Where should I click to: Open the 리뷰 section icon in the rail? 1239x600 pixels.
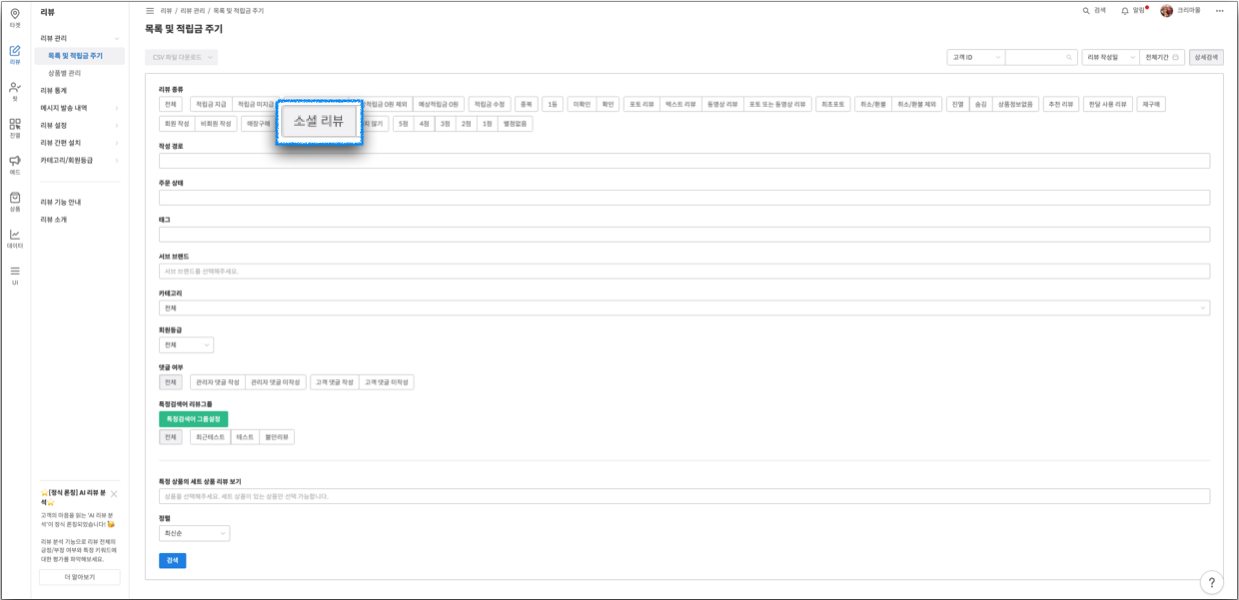click(15, 54)
